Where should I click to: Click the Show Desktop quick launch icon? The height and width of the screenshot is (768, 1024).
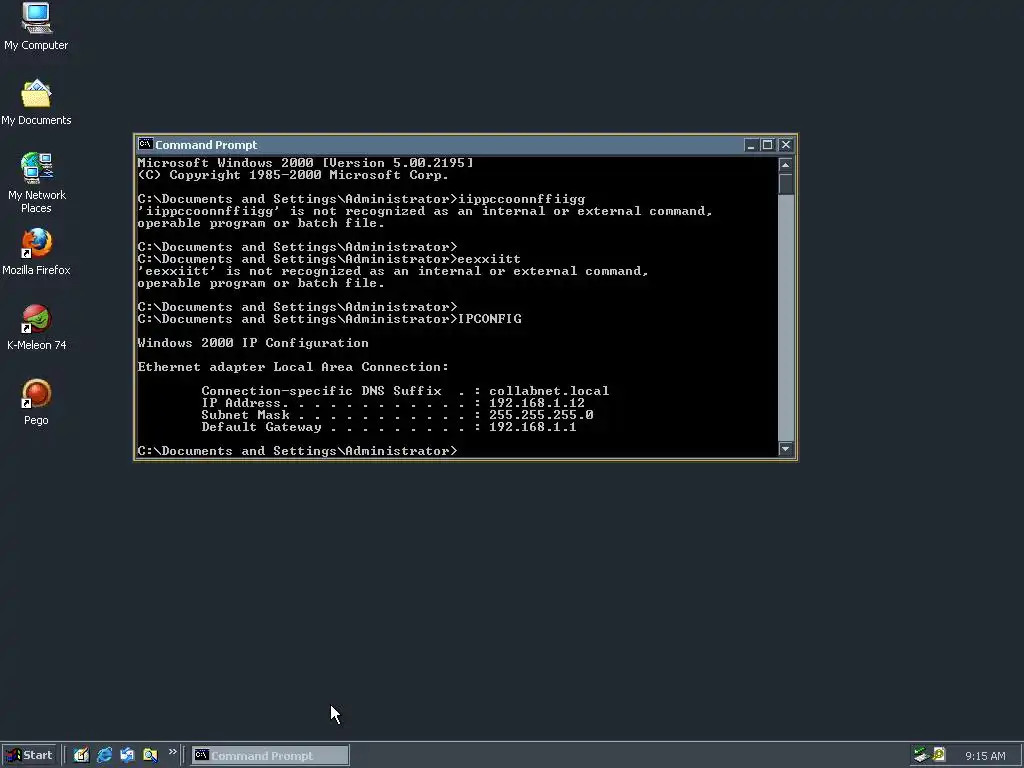click(x=81, y=755)
